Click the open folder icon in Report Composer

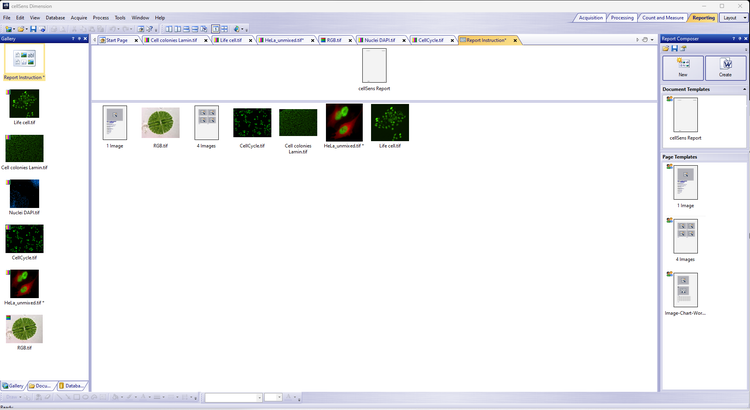click(666, 48)
